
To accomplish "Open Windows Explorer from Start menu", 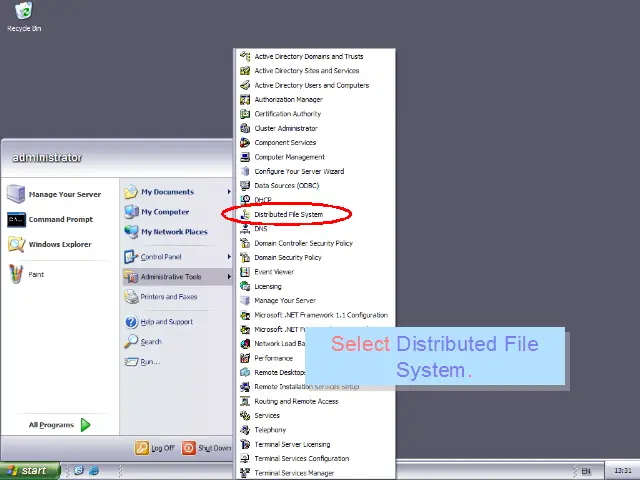I will click(50, 244).
